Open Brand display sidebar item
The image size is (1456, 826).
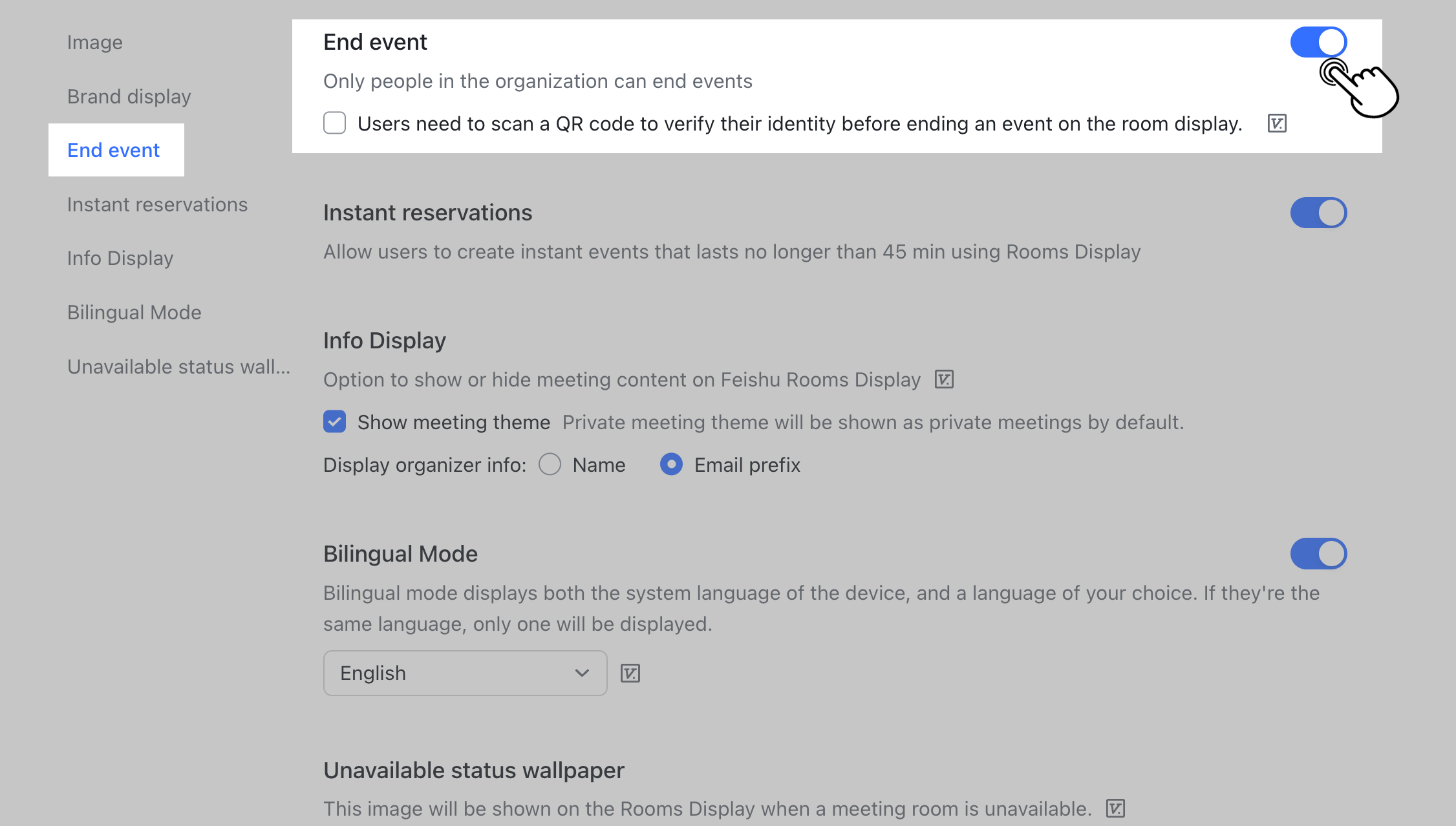pyautogui.click(x=129, y=97)
